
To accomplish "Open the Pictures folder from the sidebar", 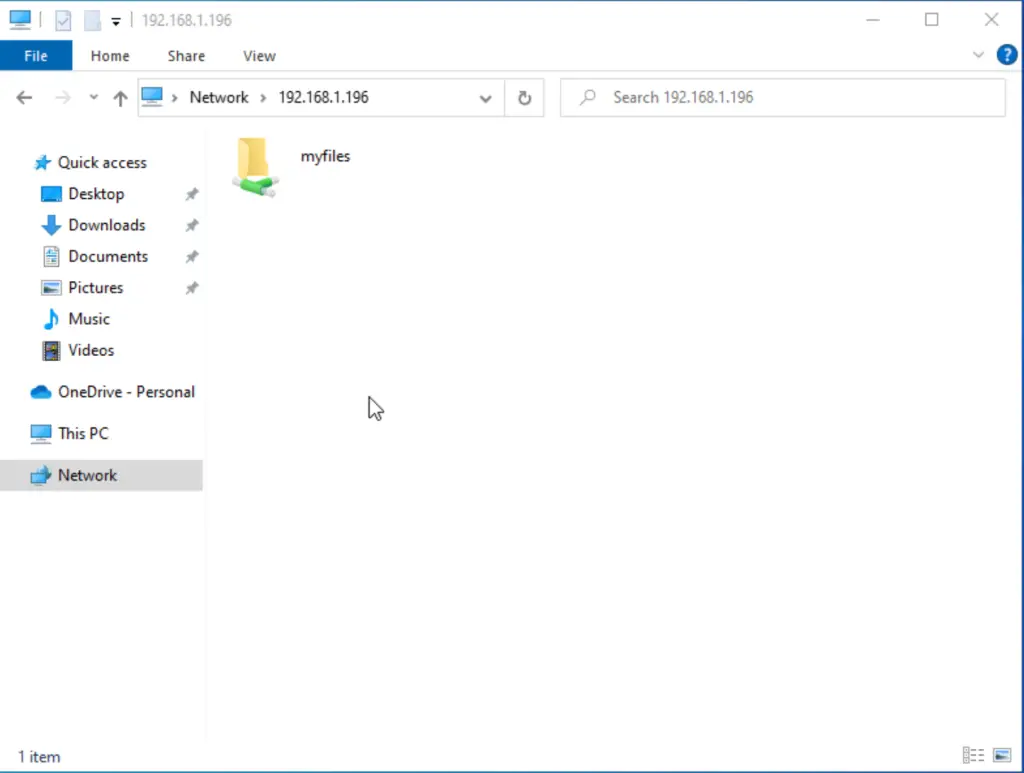I will (96, 287).
